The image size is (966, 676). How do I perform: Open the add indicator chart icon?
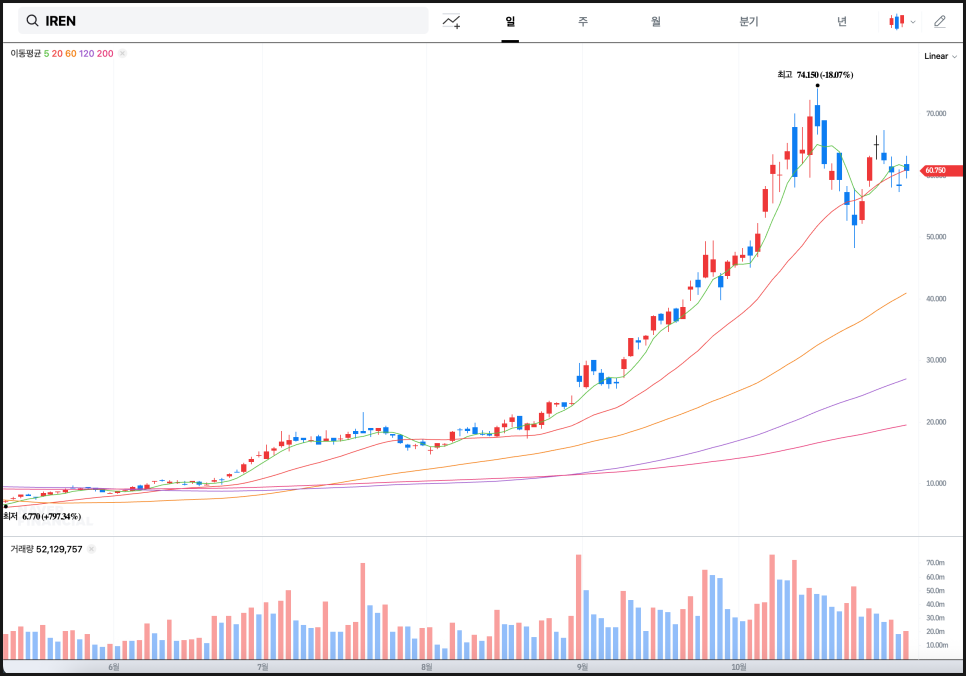point(452,21)
